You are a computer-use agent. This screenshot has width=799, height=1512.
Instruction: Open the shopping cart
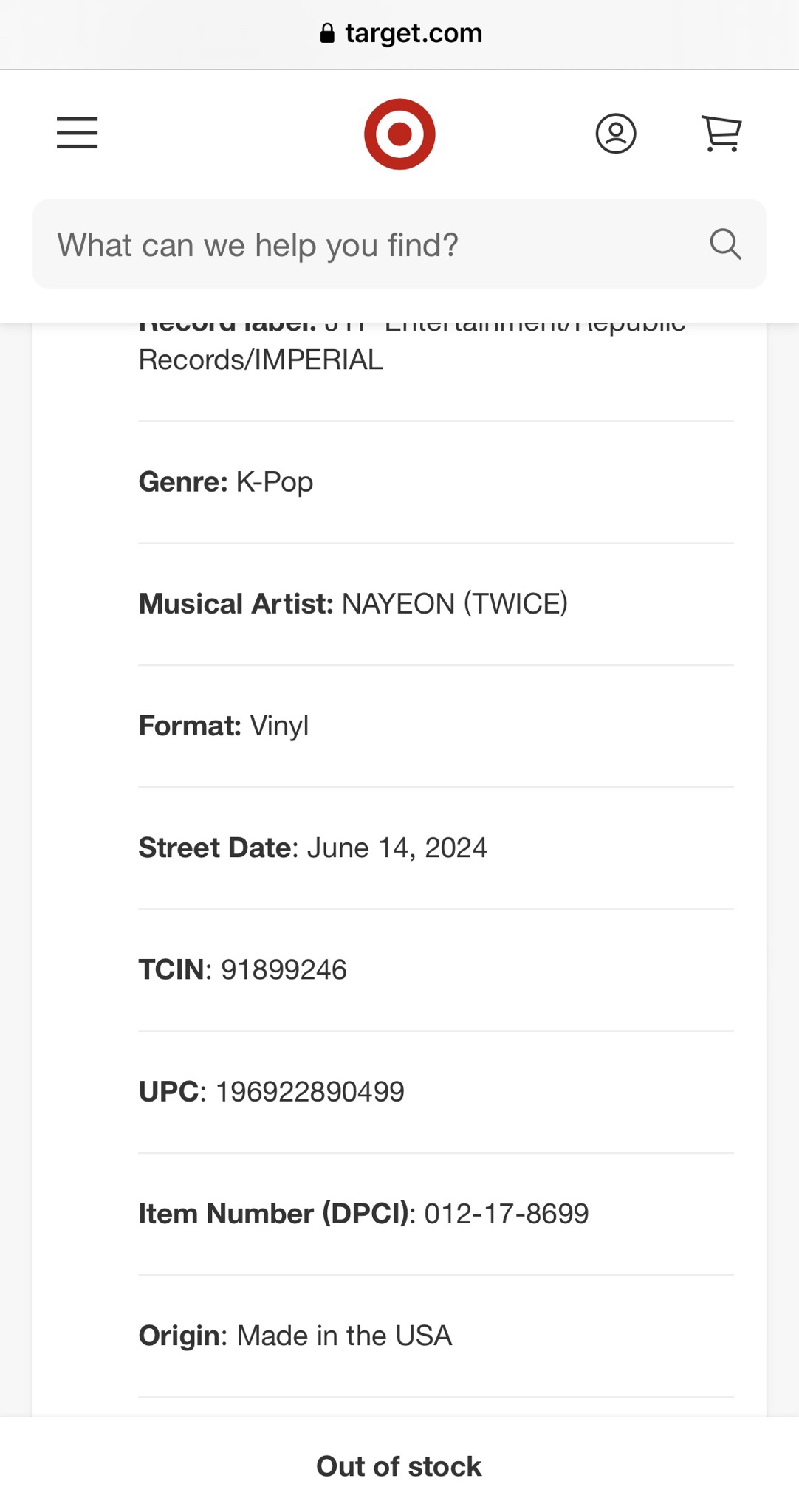point(721,134)
